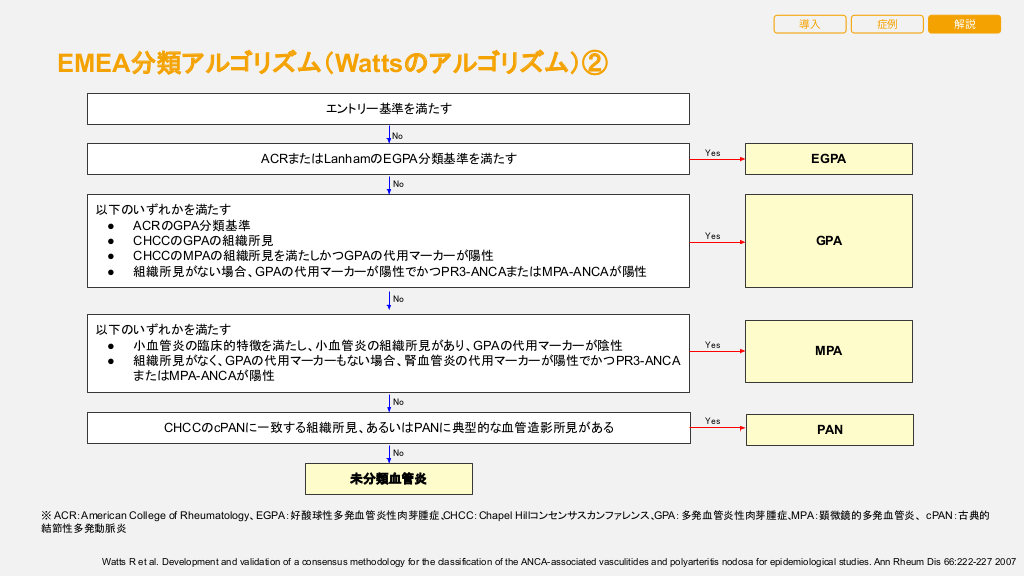Select the yellow MPA result box
The width and height of the screenshot is (1024, 576).
828,351
